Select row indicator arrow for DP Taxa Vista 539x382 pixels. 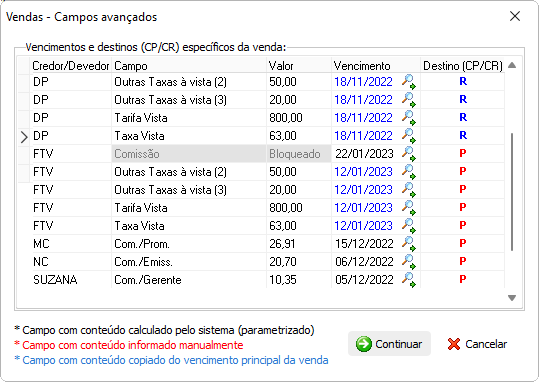pos(24,137)
